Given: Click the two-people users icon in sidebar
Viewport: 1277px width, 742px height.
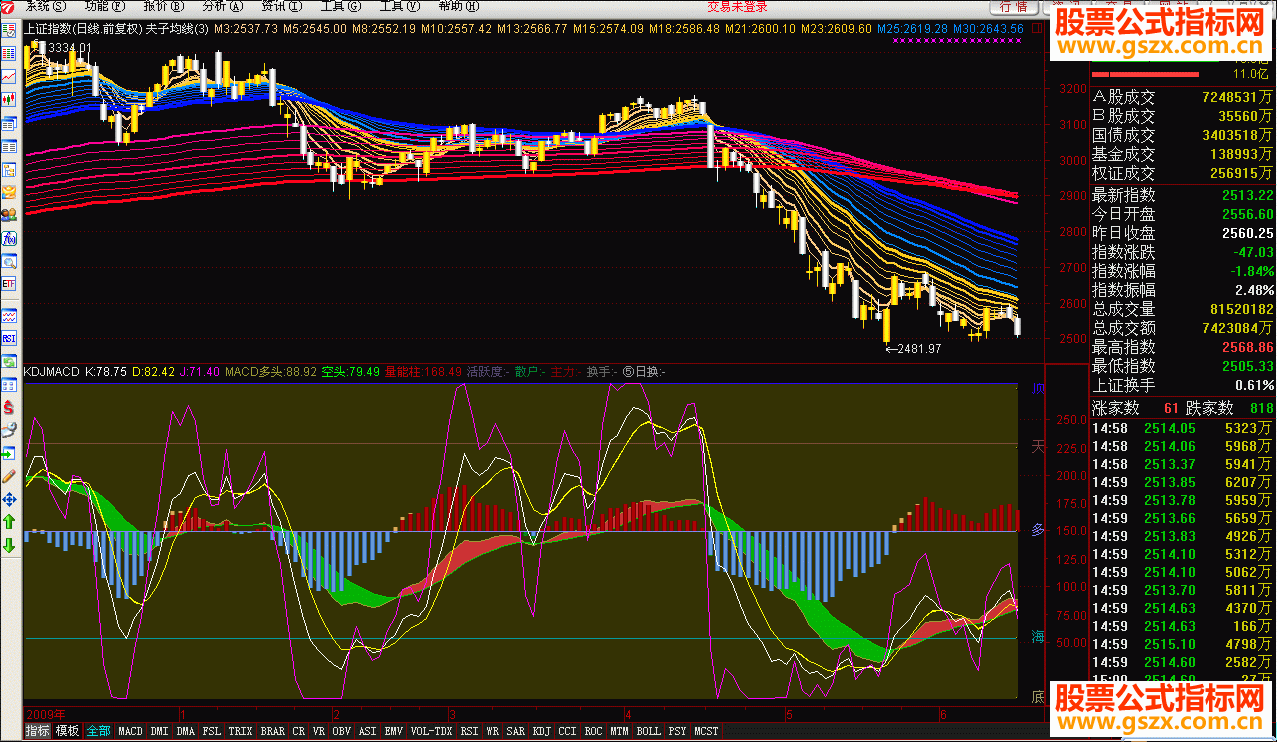Looking at the screenshot, I should coord(9,215).
